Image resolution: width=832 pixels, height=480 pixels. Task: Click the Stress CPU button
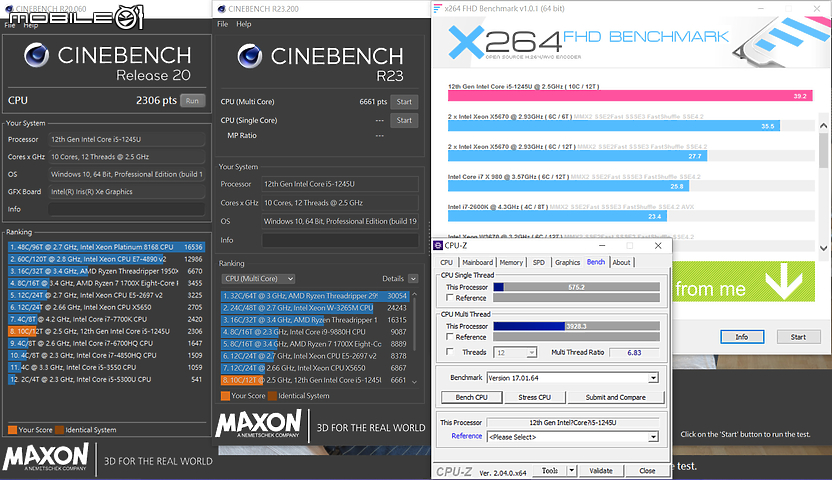click(534, 397)
